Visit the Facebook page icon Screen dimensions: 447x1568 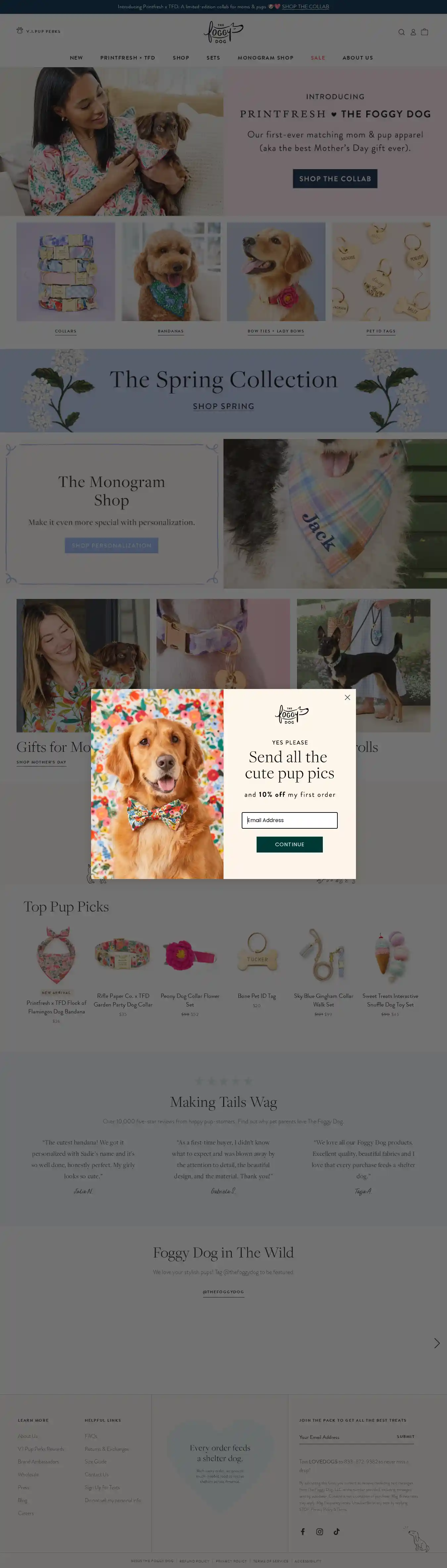[x=303, y=1532]
